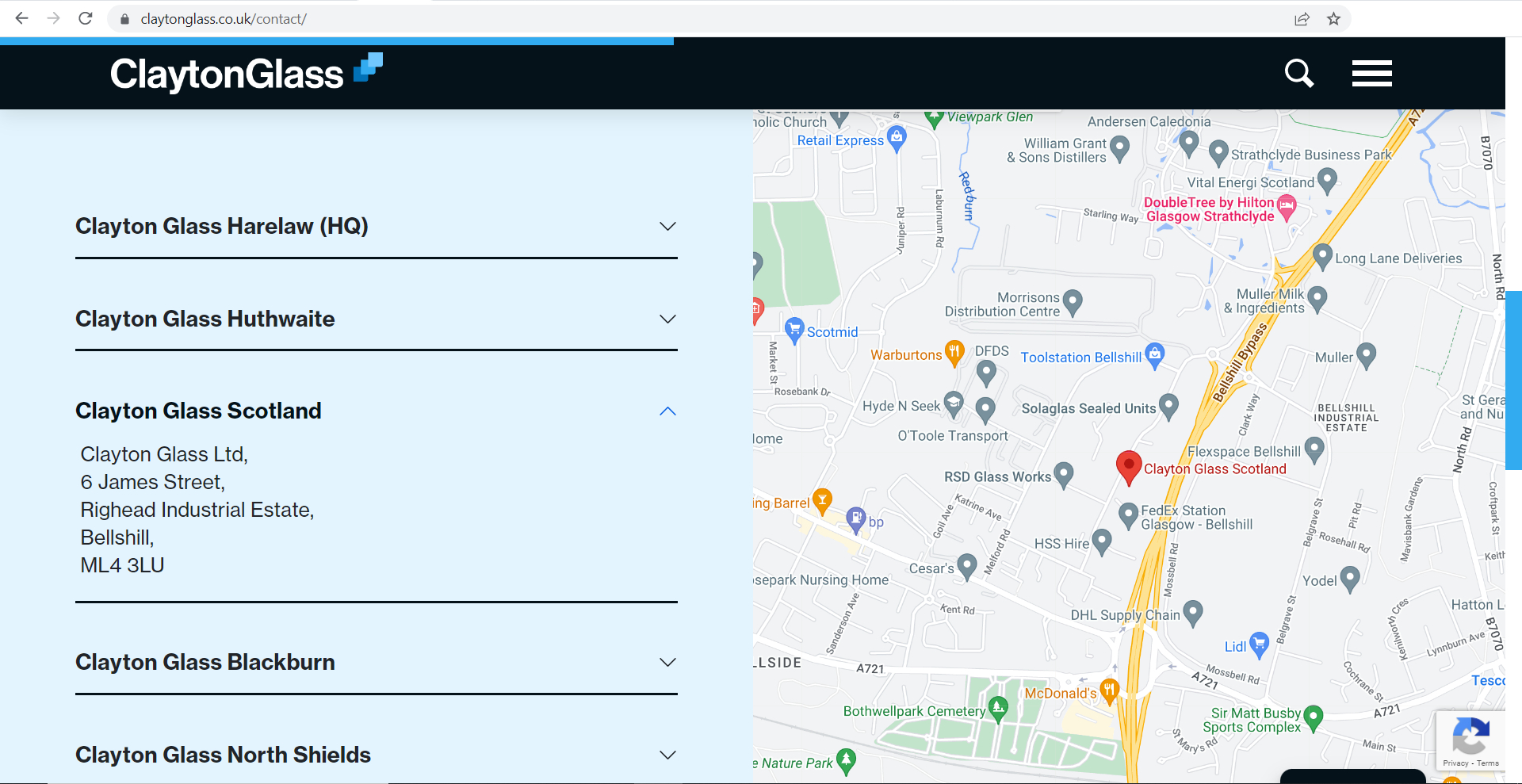1522x784 pixels.
Task: Click the bp fuel station marker
Action: point(856,519)
